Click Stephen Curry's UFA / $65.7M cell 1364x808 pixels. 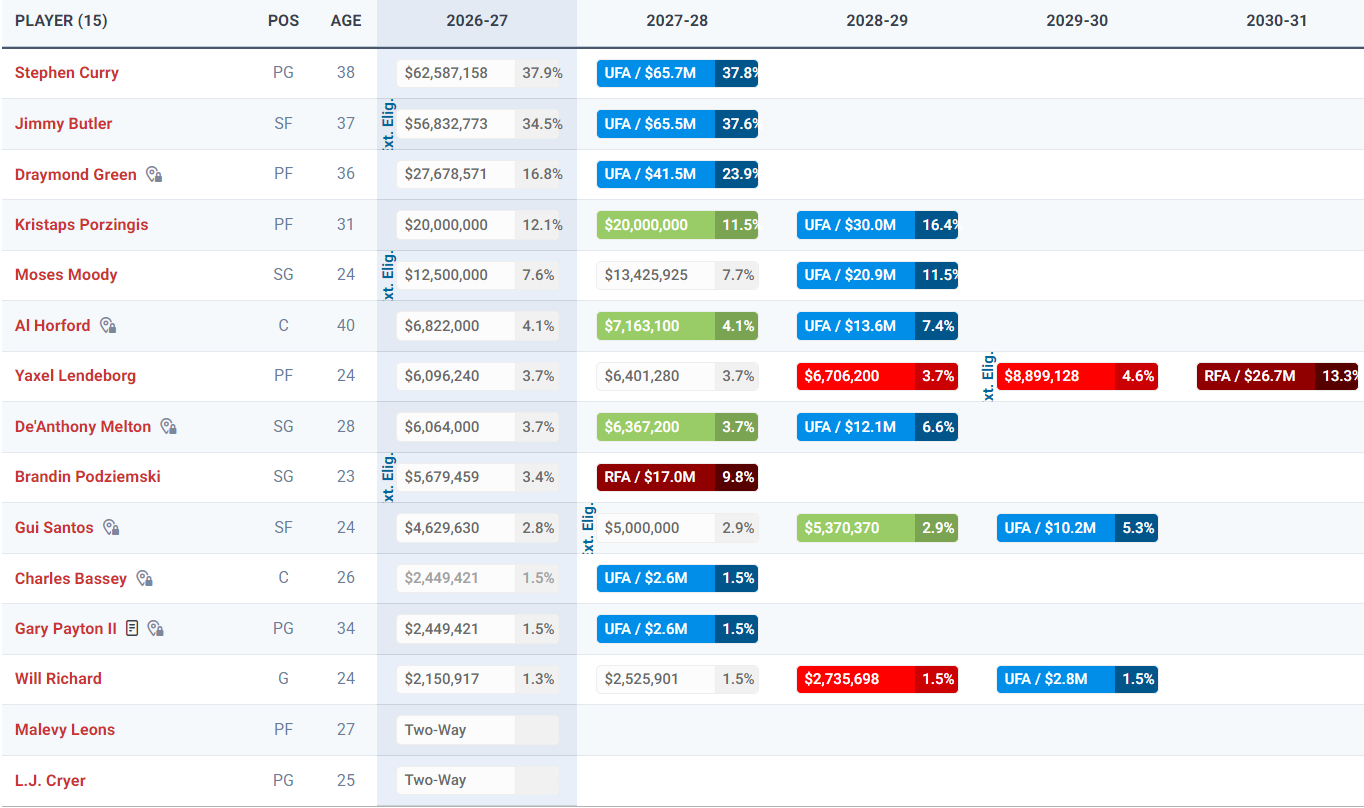point(677,73)
